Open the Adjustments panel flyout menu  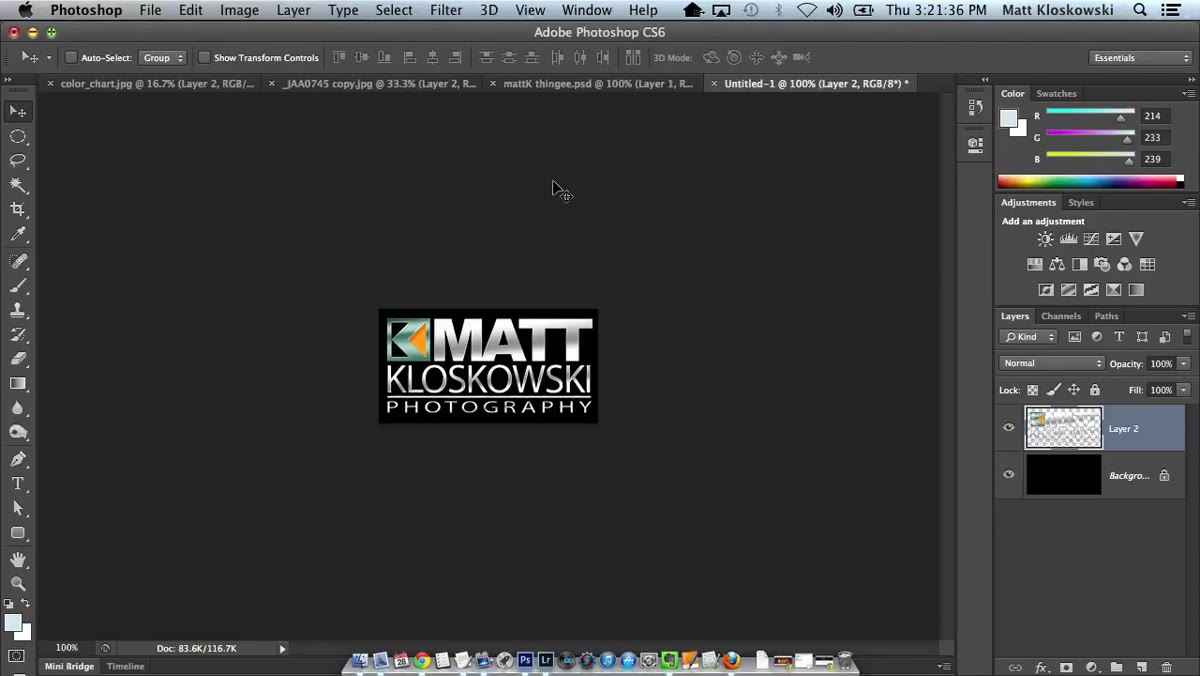click(x=1189, y=202)
